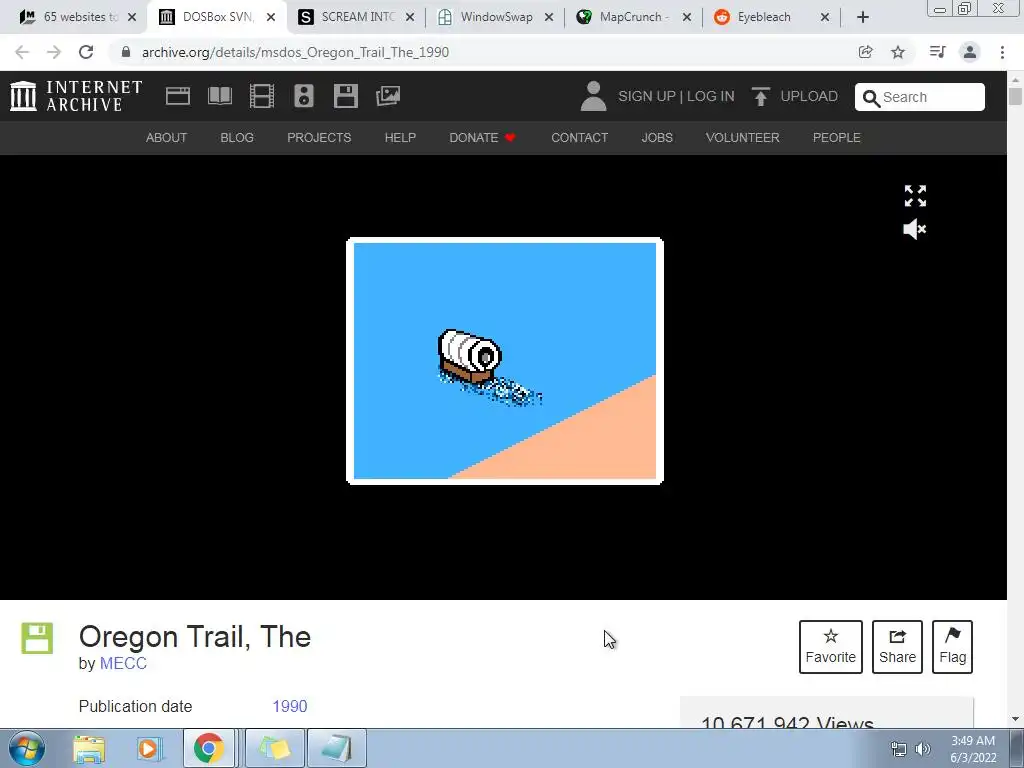1024x768 pixels.
Task: Open Chrome media control icon
Action: click(937, 52)
